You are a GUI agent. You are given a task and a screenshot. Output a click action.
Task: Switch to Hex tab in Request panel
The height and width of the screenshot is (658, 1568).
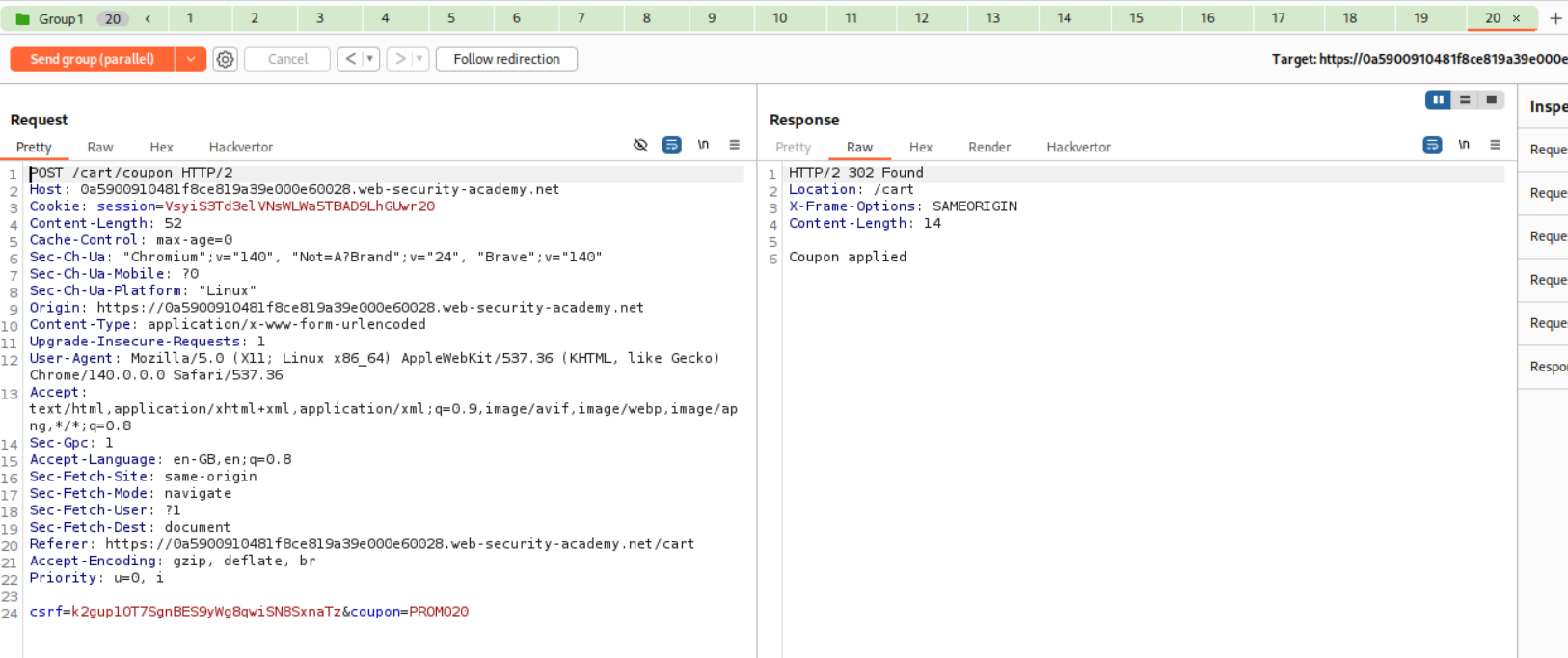coord(161,148)
